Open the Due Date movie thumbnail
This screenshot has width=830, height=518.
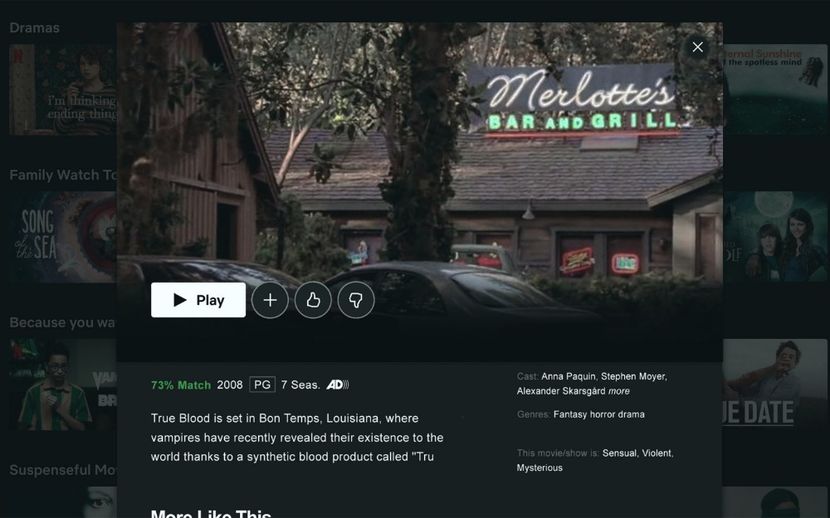pos(774,384)
